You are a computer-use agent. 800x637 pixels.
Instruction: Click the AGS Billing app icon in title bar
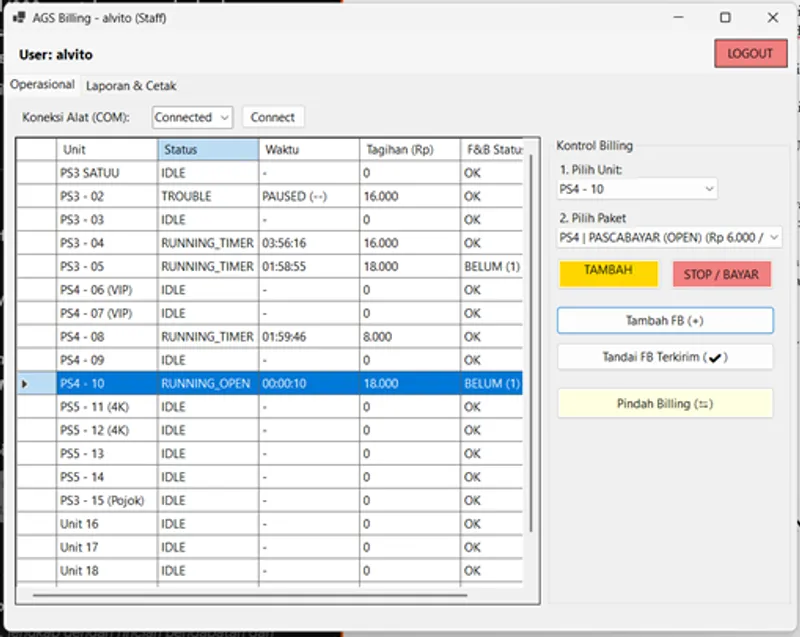point(20,17)
